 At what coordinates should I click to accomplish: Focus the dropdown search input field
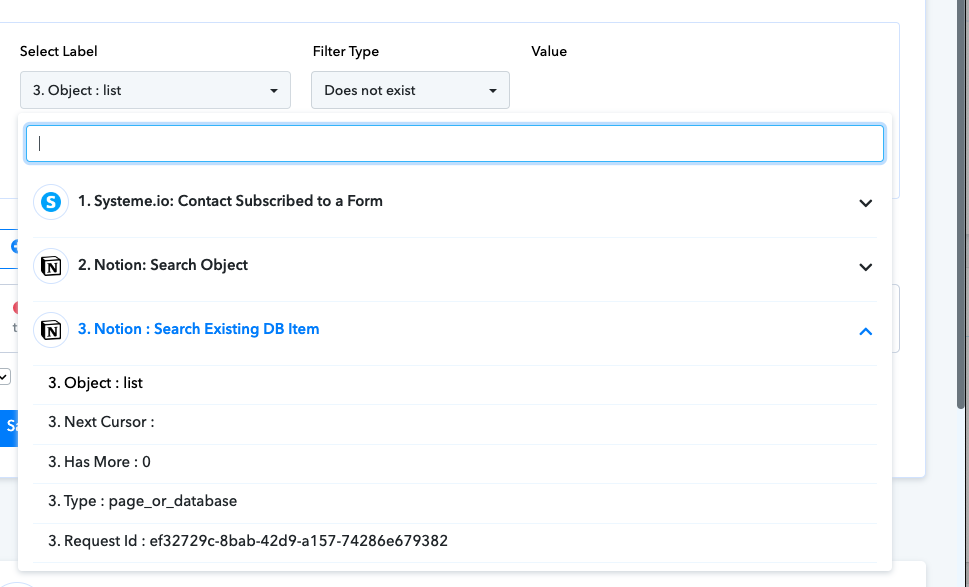click(x=455, y=144)
